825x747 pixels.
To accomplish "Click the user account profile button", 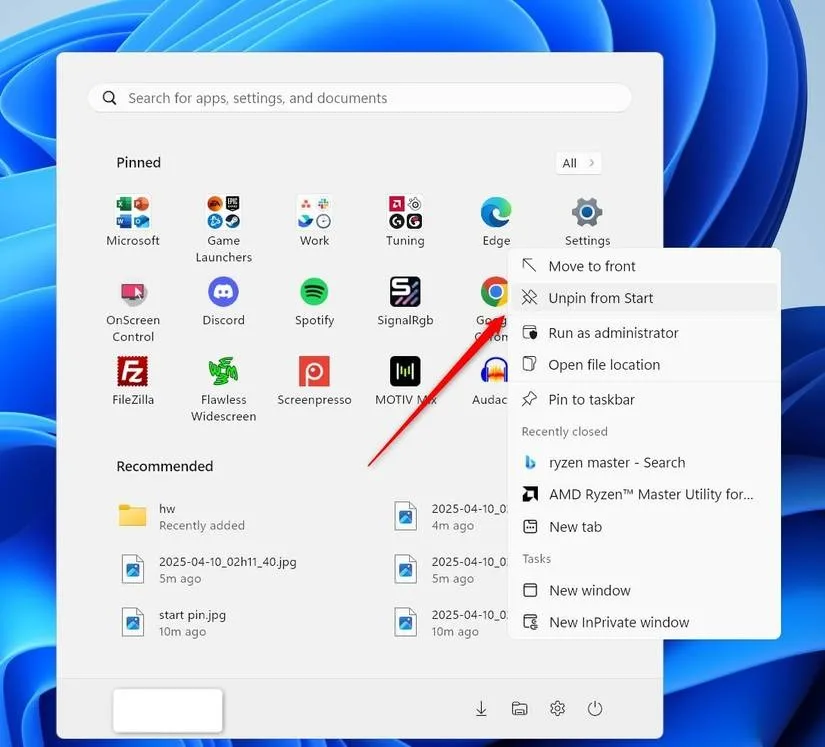I will coord(168,710).
